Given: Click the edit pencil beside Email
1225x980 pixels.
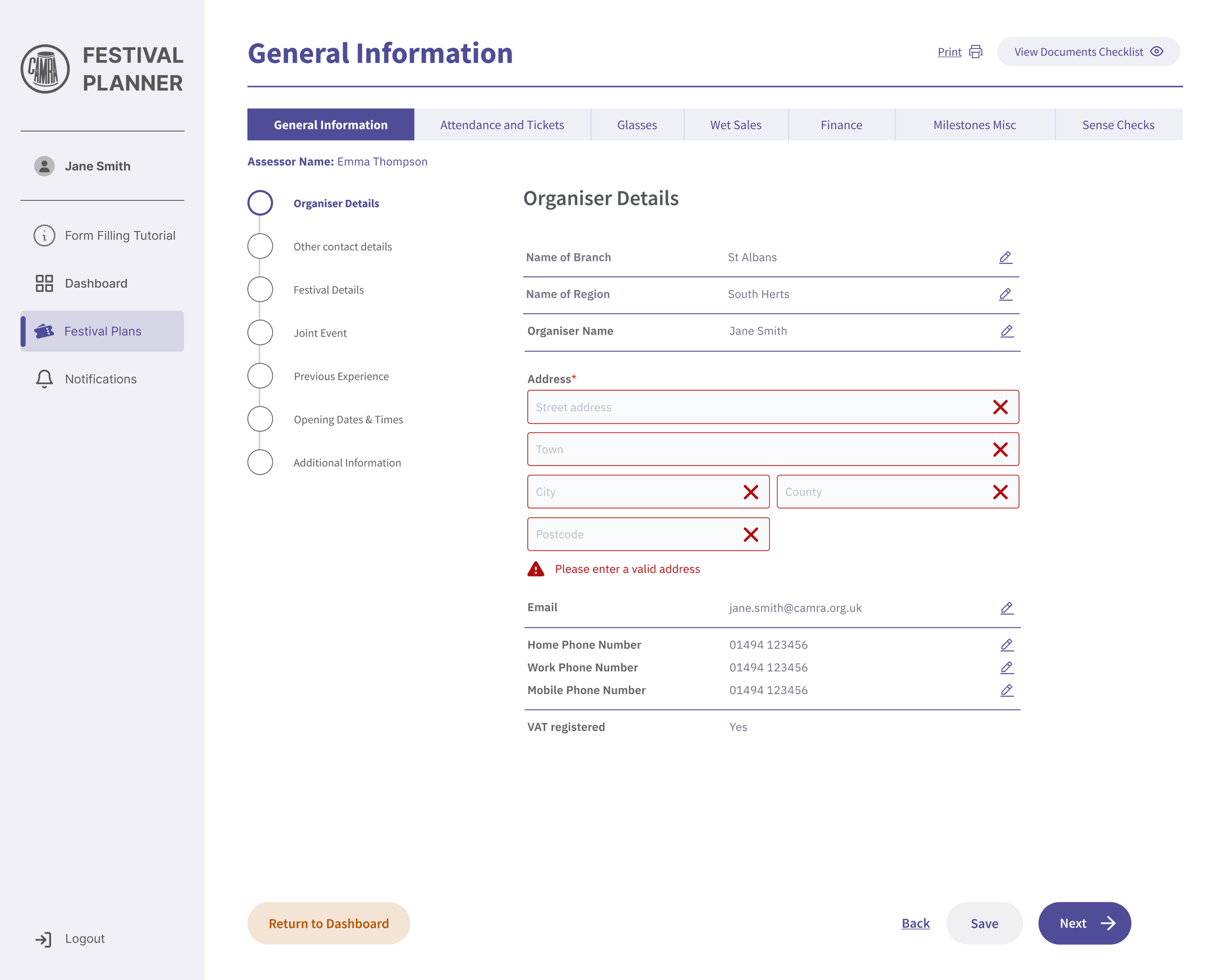Looking at the screenshot, I should [1006, 608].
